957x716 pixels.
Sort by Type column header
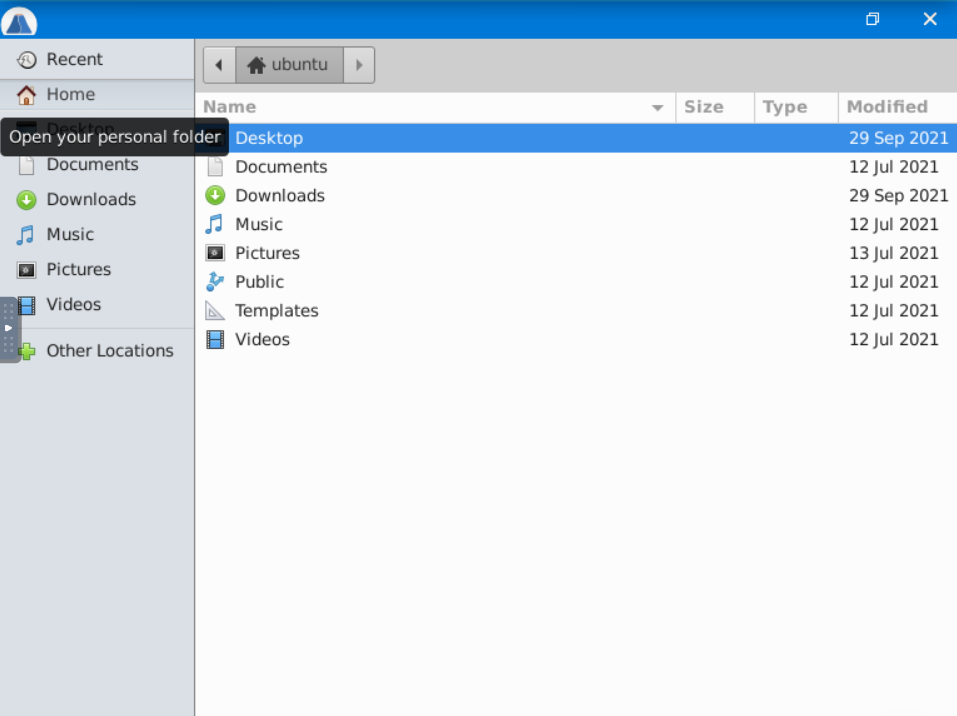click(x=796, y=107)
